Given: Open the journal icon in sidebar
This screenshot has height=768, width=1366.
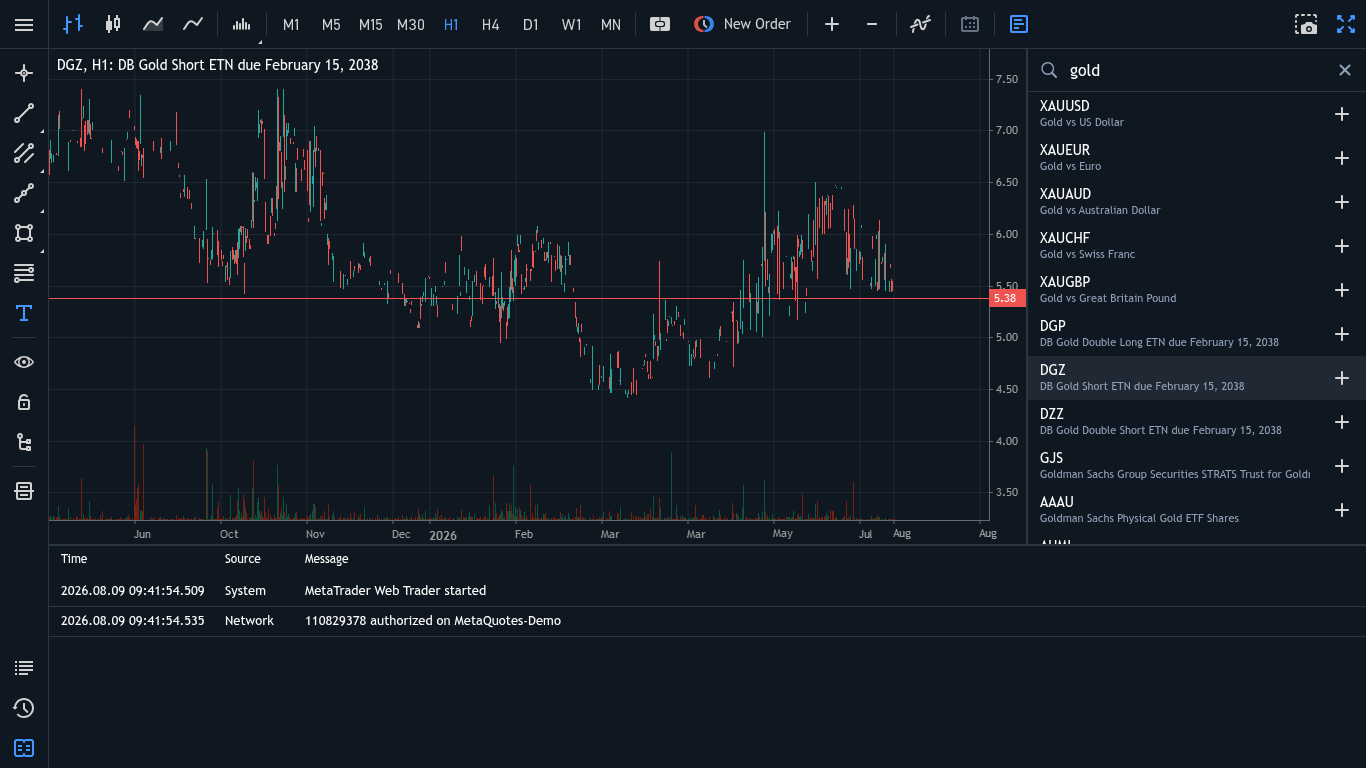Looking at the screenshot, I should click(24, 748).
